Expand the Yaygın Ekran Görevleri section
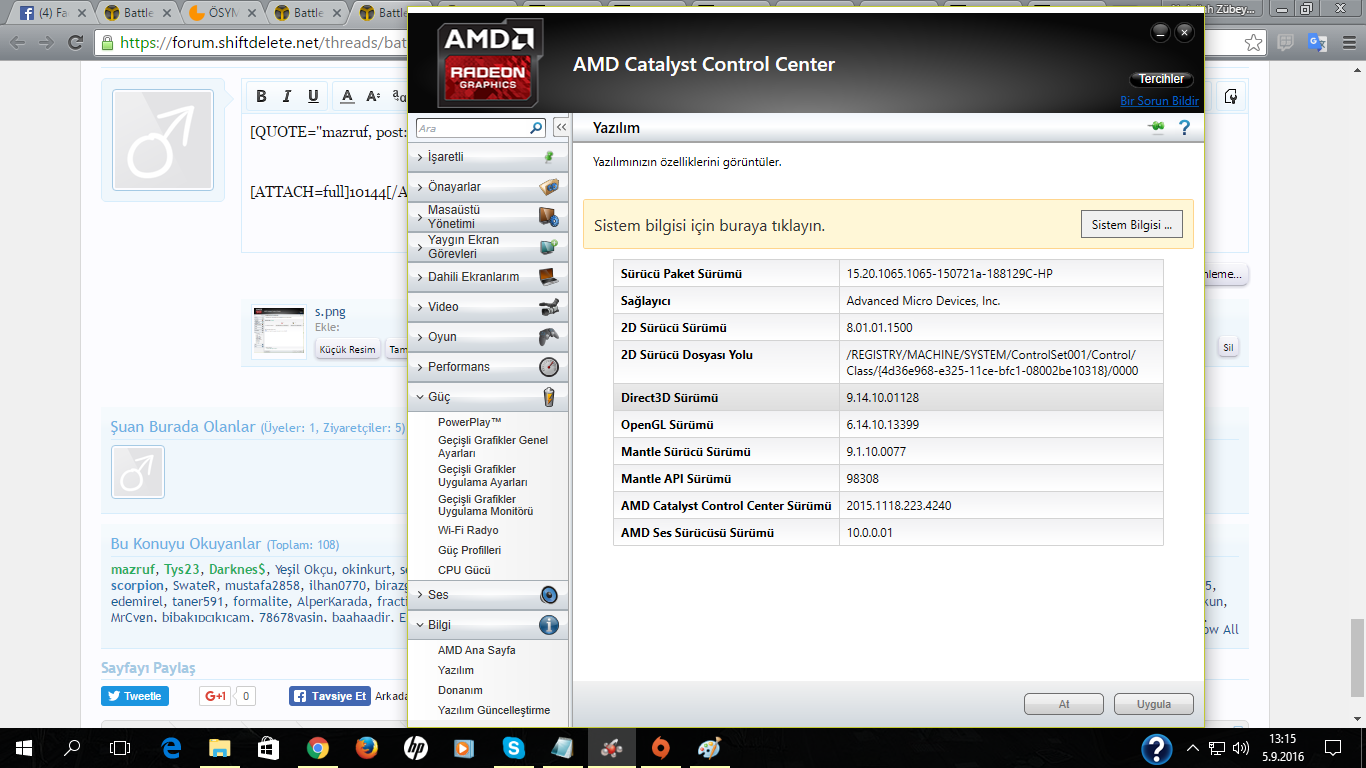Image resolution: width=1366 pixels, height=768 pixels. coord(488,247)
